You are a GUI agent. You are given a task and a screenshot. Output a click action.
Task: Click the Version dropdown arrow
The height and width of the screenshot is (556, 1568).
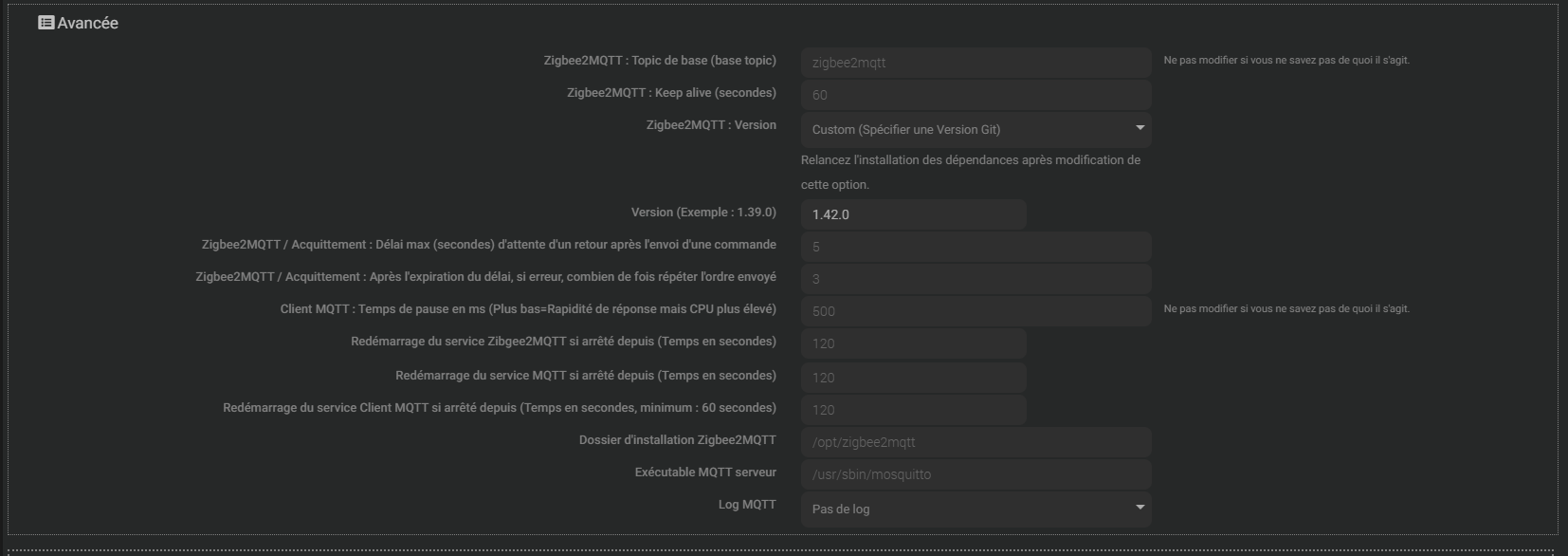pos(1140,128)
